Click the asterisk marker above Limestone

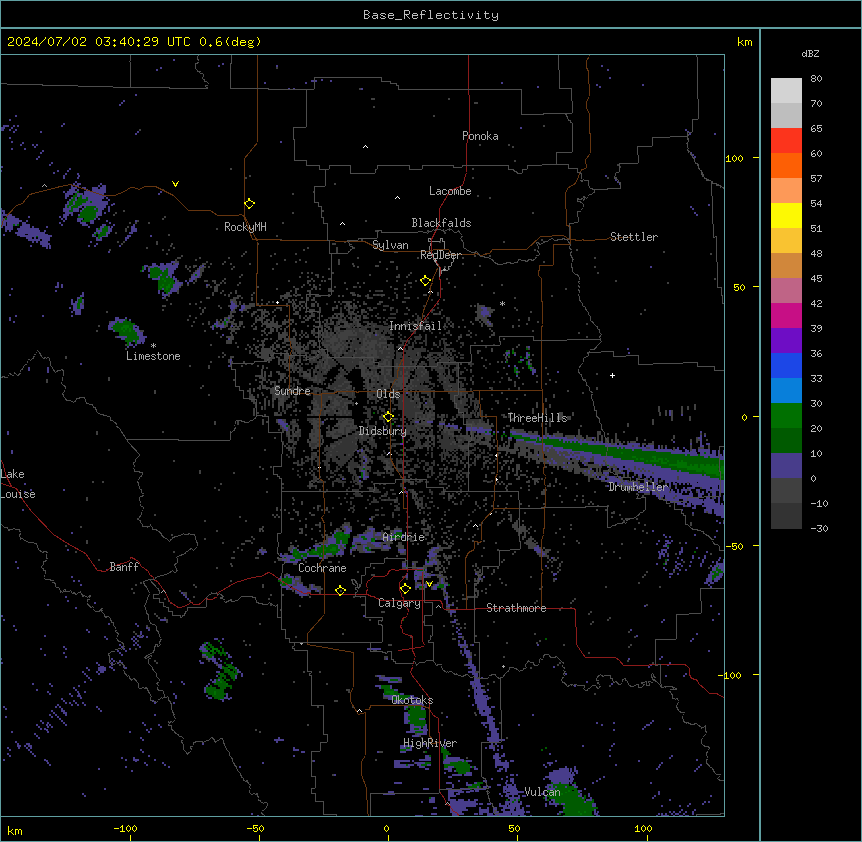(x=153, y=346)
